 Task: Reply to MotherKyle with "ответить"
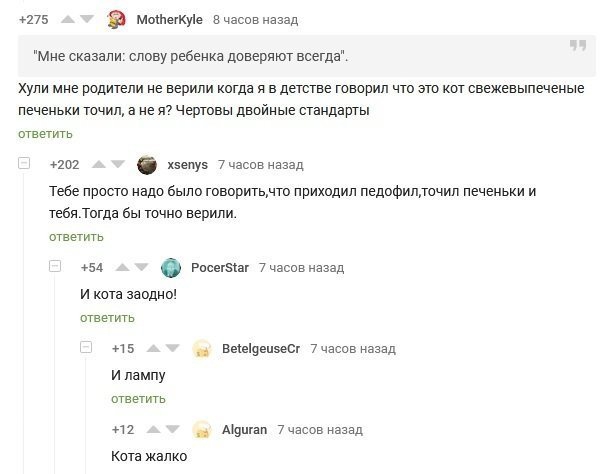click(45, 134)
